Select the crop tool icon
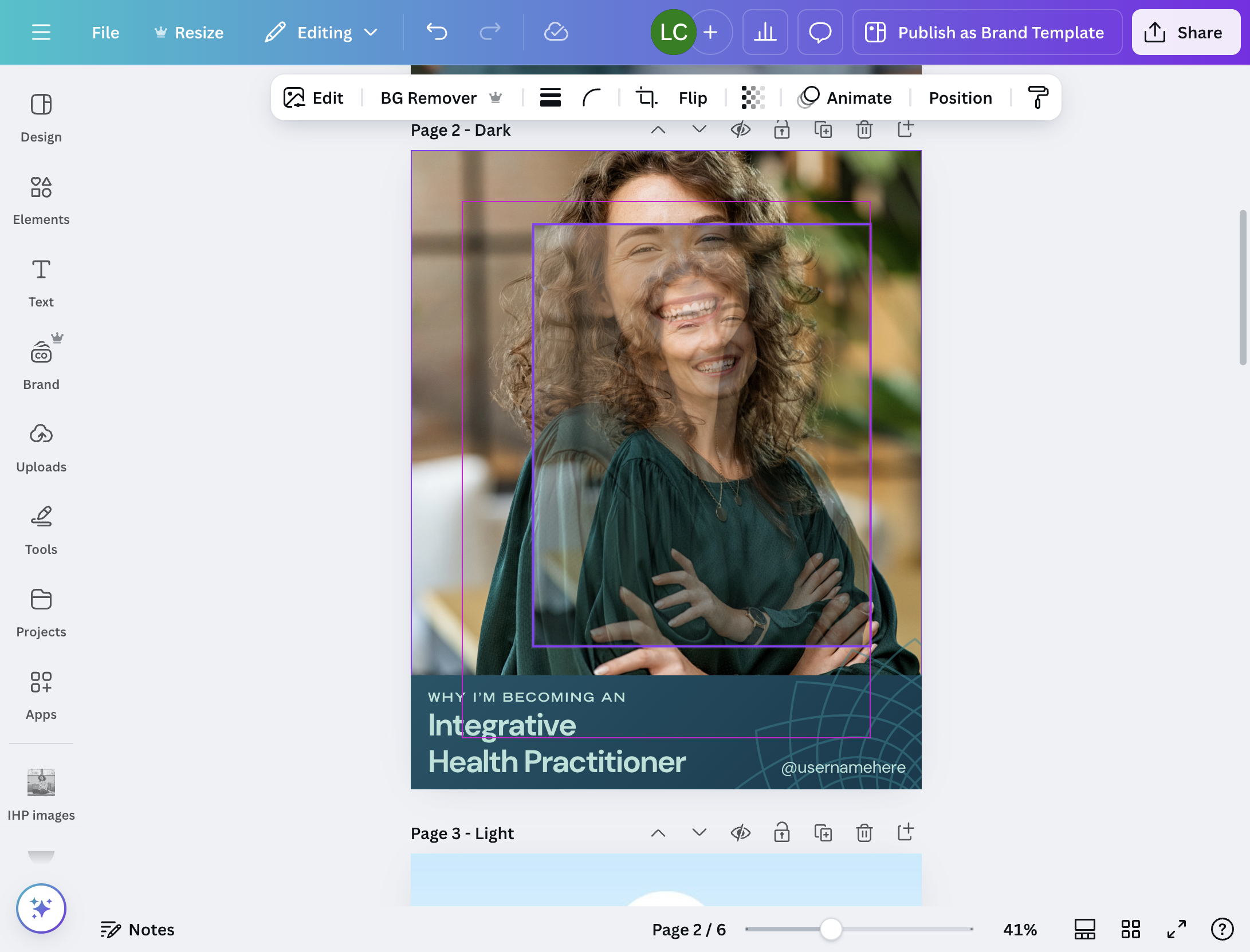 647,98
